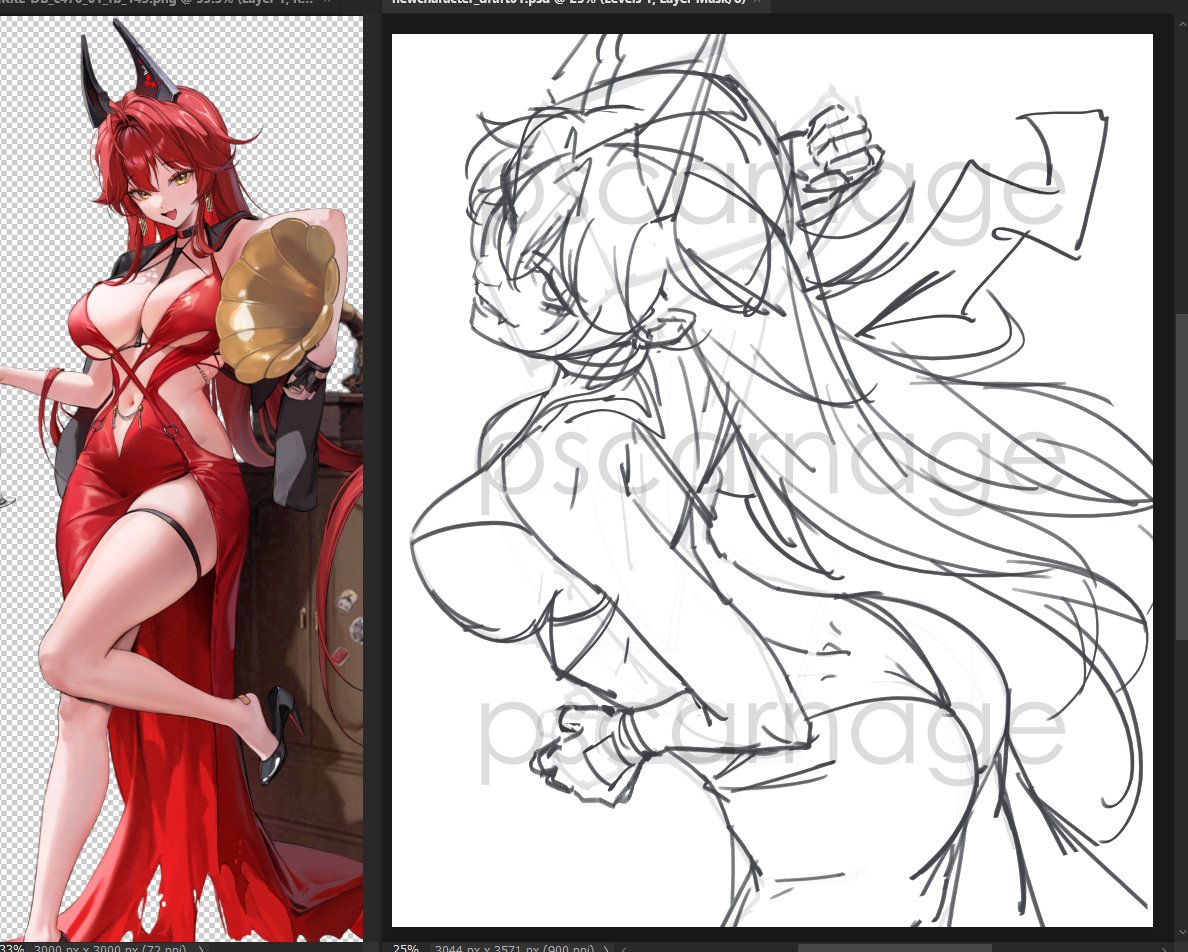Click the red-haired character reference image canvas
This screenshot has width=1188, height=952.
(181, 479)
